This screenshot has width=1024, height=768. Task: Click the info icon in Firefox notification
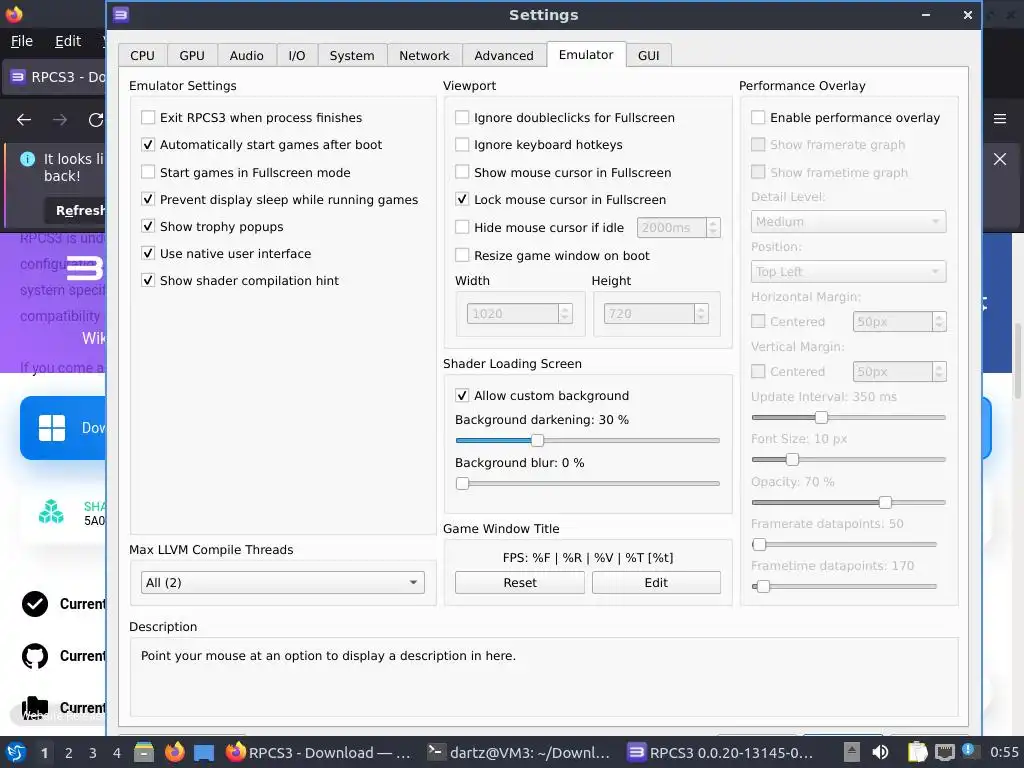tap(27, 159)
